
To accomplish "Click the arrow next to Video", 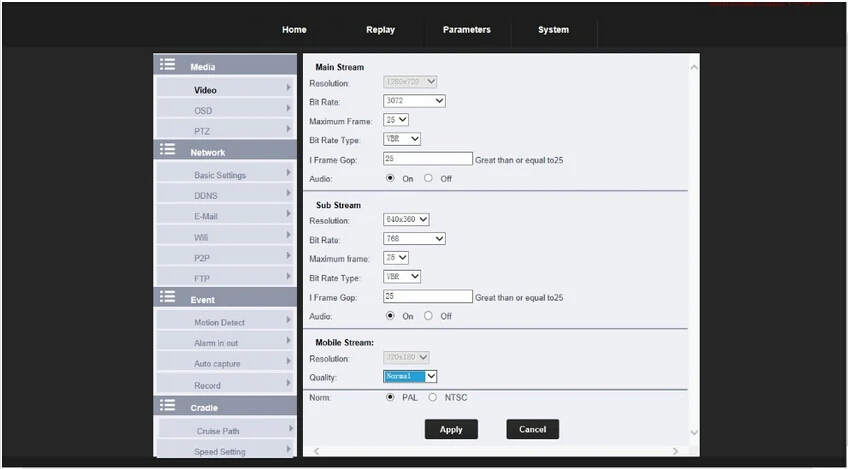I will 289,88.
